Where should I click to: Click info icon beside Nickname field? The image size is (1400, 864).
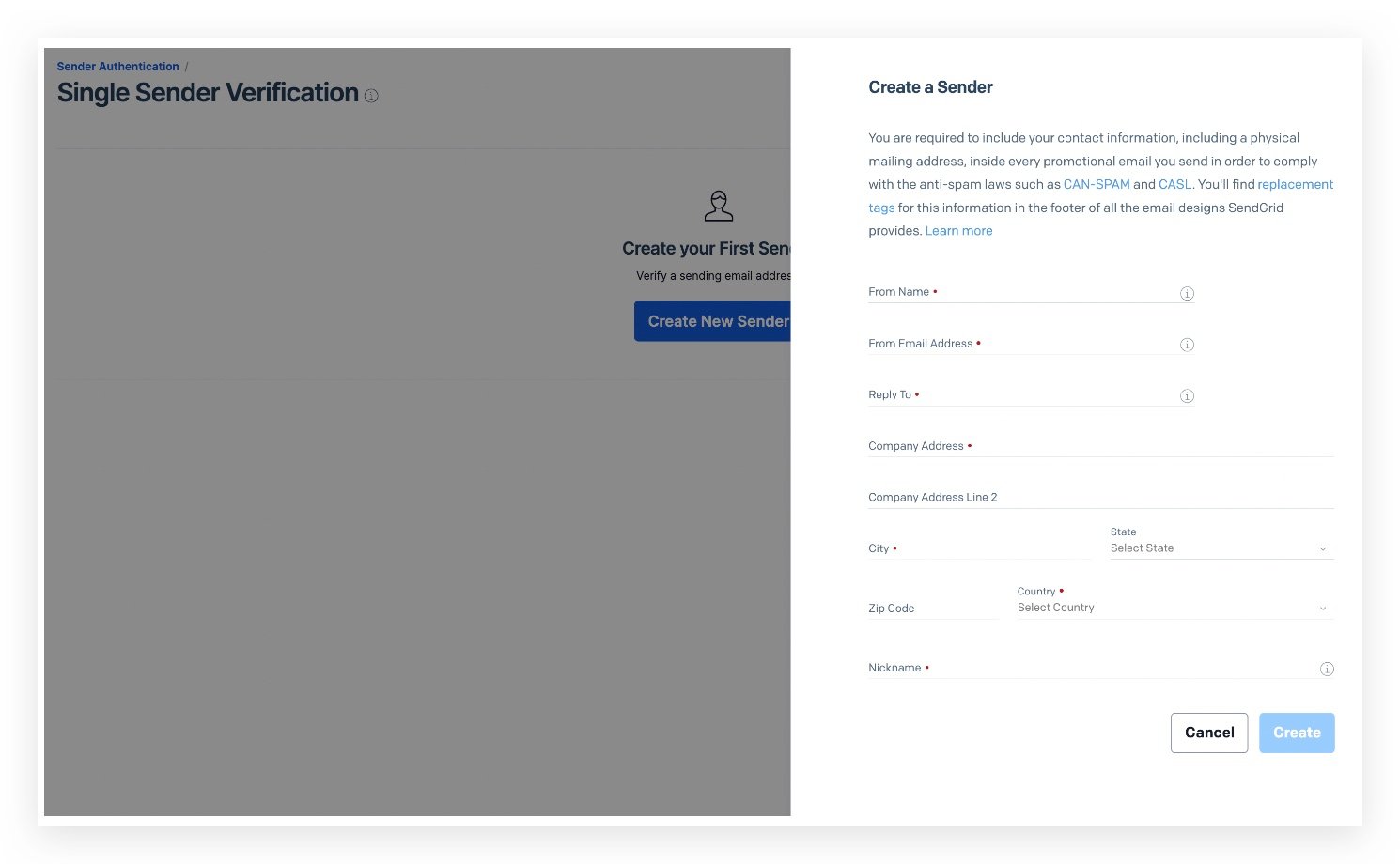point(1327,669)
